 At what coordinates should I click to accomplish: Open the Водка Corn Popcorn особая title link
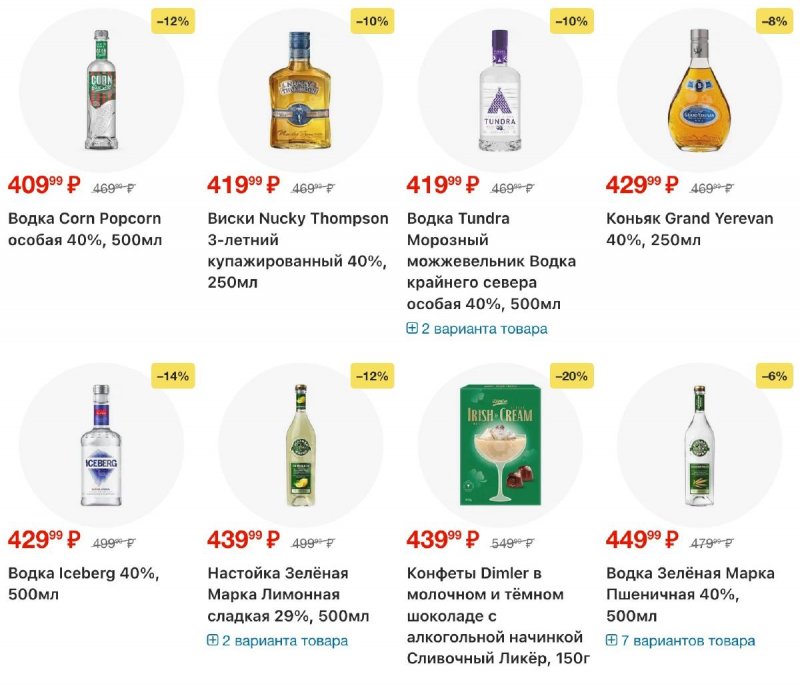(85, 229)
